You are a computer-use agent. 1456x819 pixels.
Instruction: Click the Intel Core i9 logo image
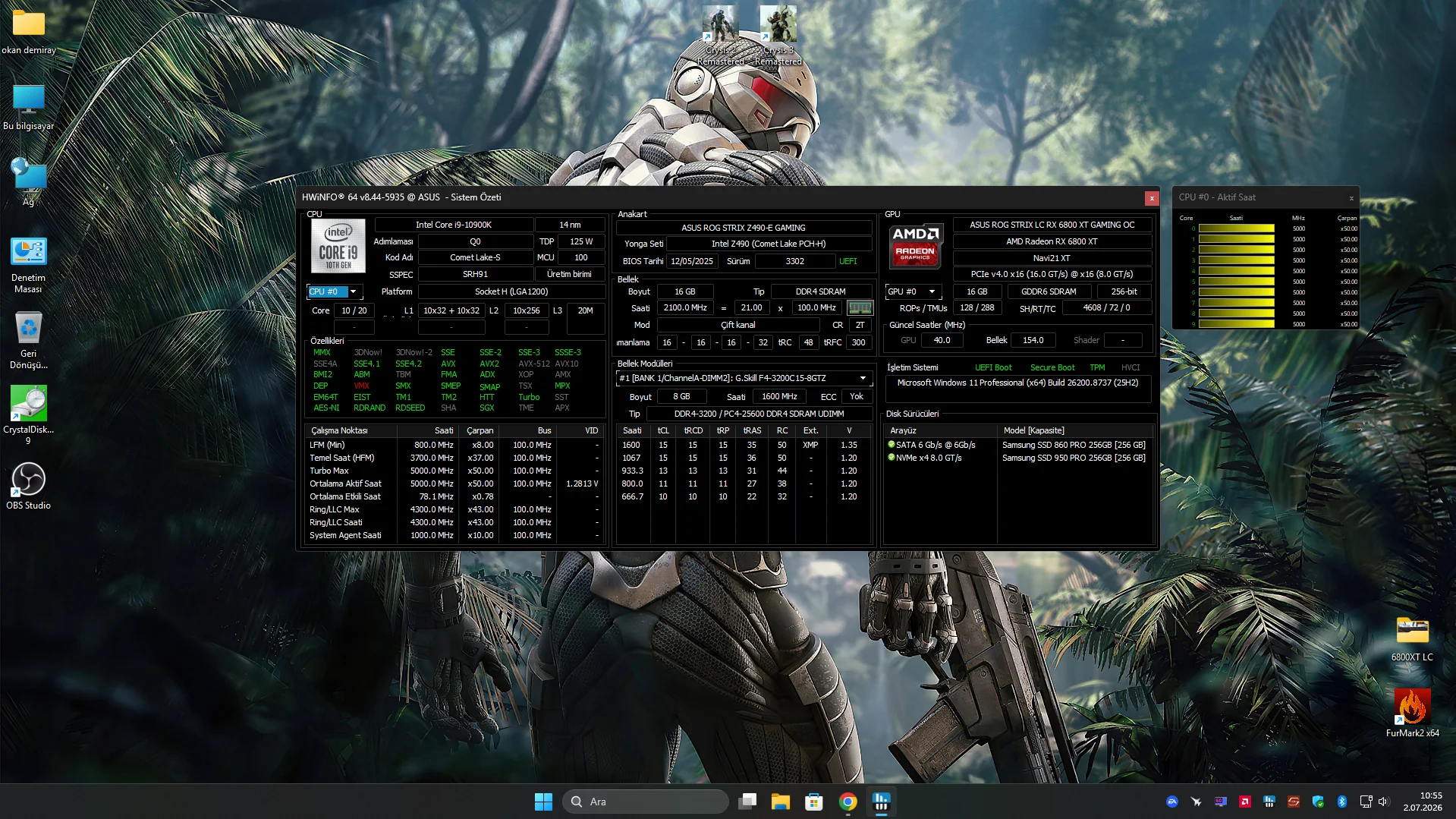tap(338, 247)
